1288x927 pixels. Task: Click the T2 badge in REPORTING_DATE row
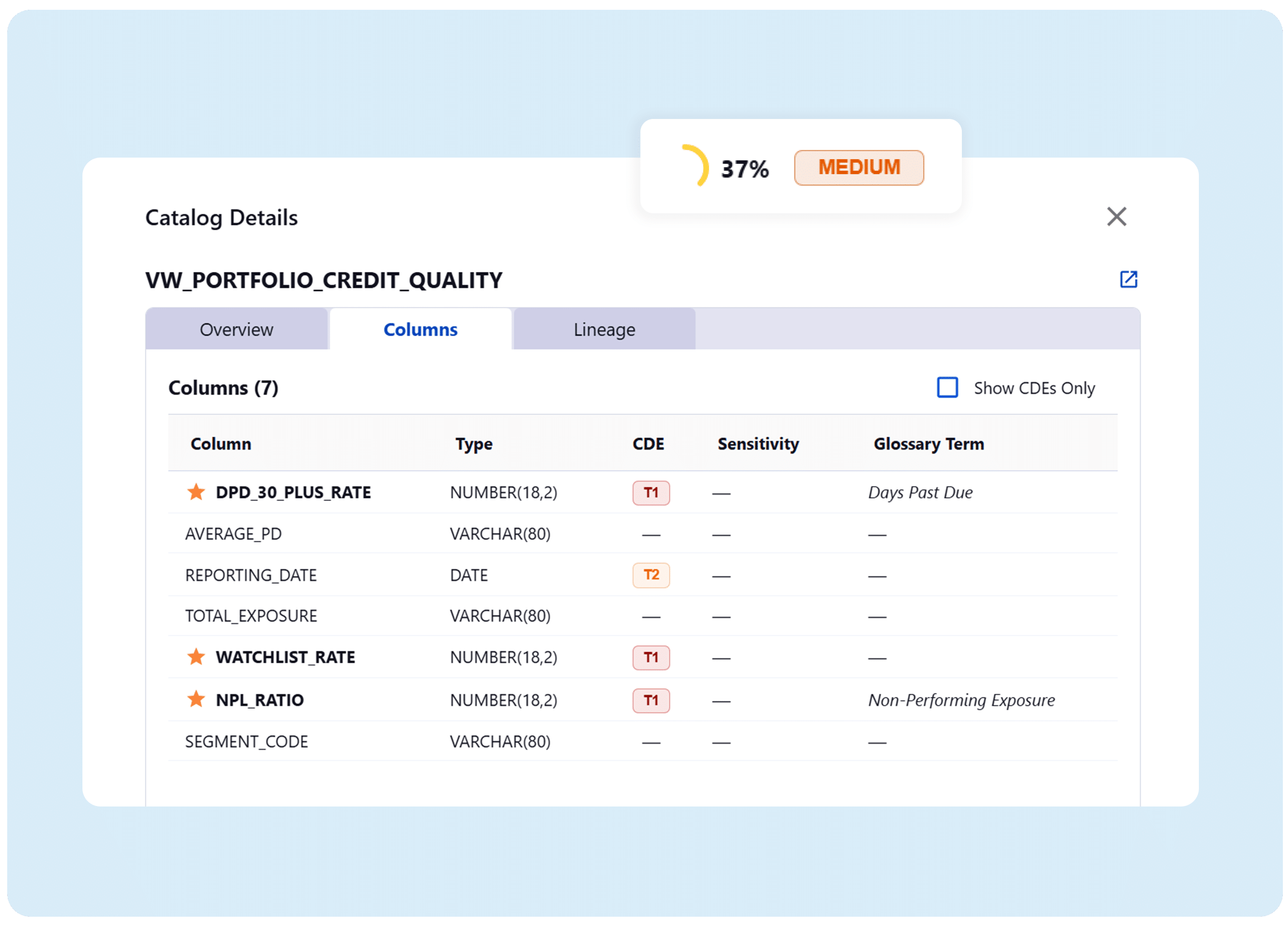651,575
